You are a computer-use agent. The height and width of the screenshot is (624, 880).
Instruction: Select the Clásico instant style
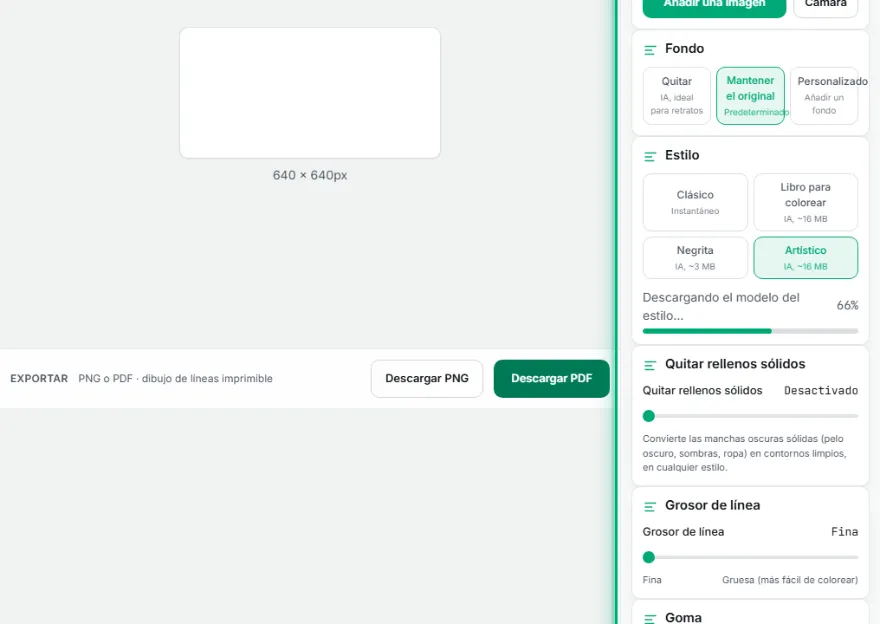pyautogui.click(x=695, y=202)
